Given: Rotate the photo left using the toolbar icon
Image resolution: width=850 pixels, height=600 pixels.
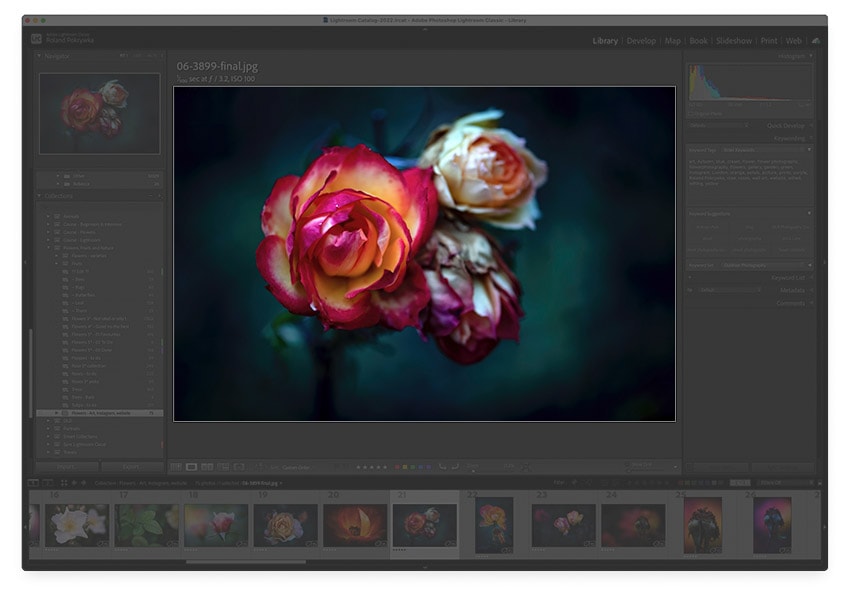Looking at the screenshot, I should click(x=440, y=466).
